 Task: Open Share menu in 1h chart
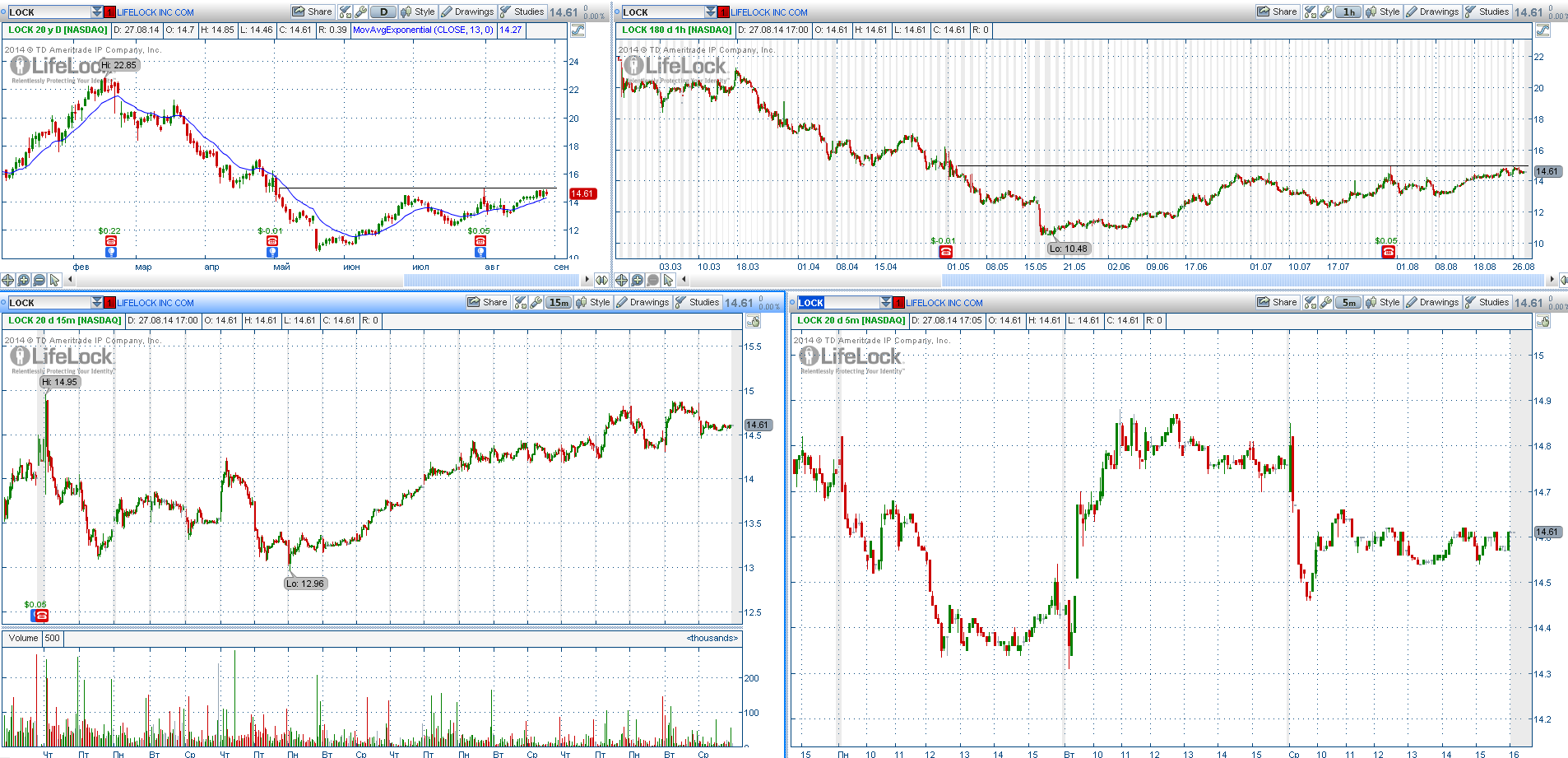point(1278,12)
